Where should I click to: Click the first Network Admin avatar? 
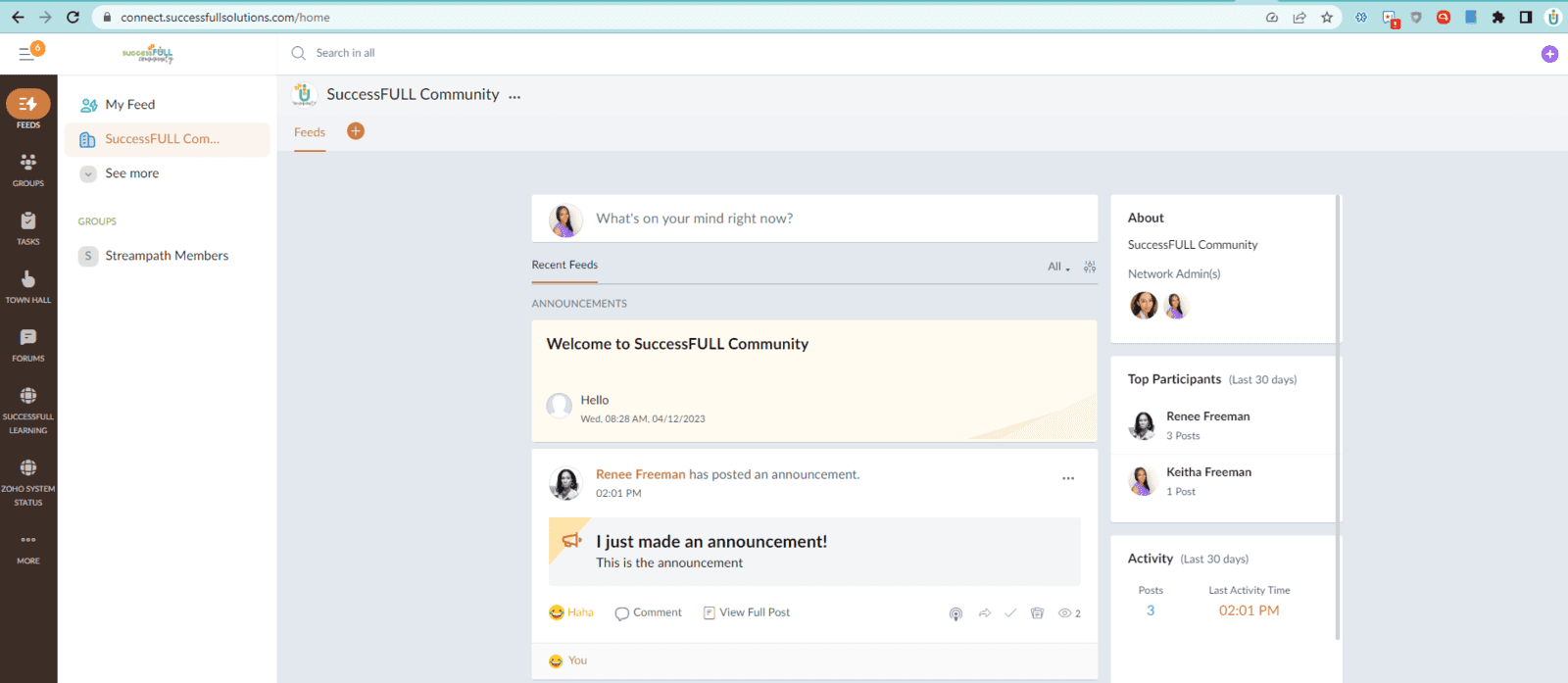(1144, 306)
